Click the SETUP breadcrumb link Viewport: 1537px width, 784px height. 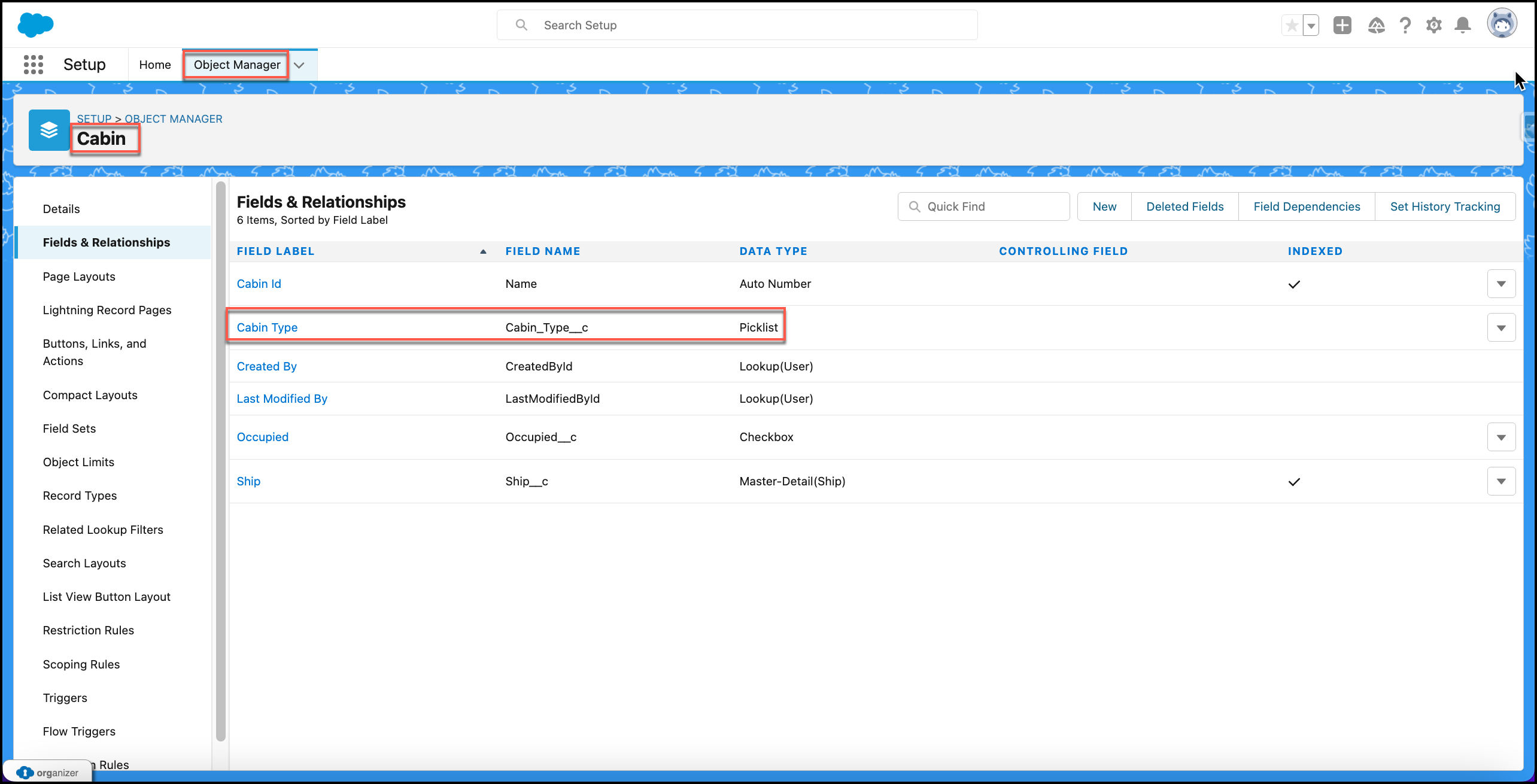[94, 118]
